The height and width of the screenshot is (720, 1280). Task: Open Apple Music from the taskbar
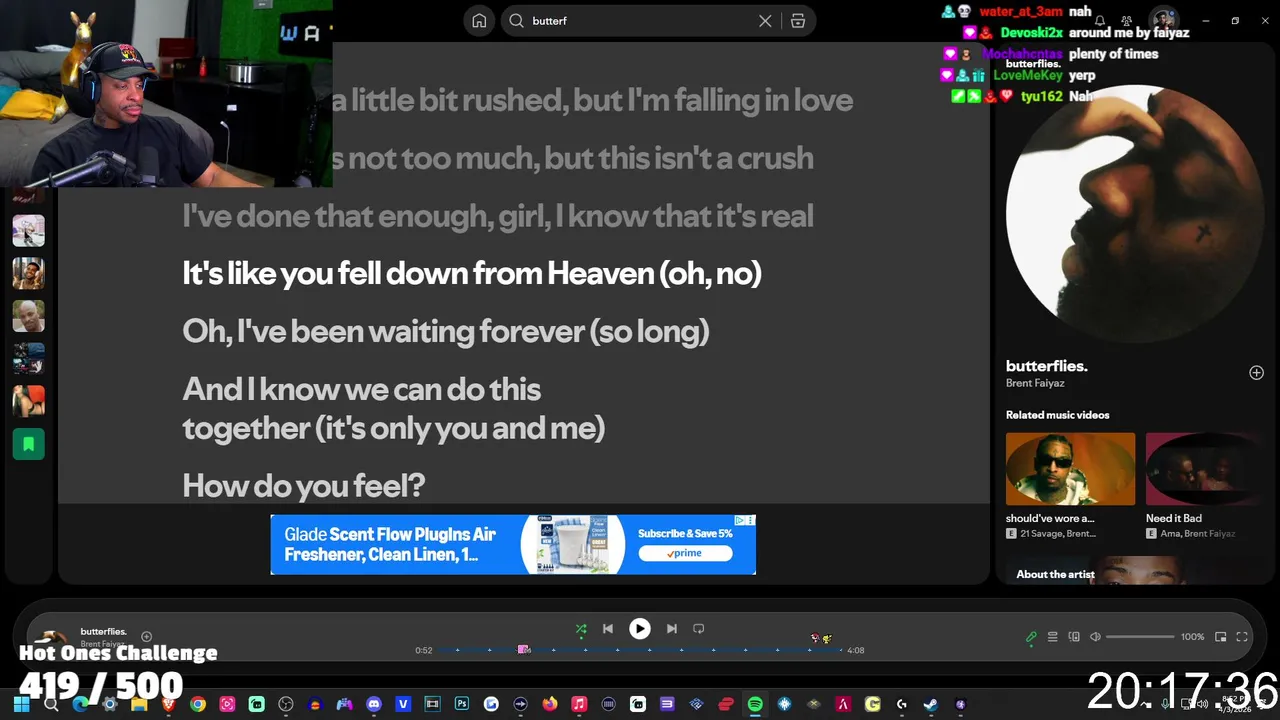click(579, 704)
